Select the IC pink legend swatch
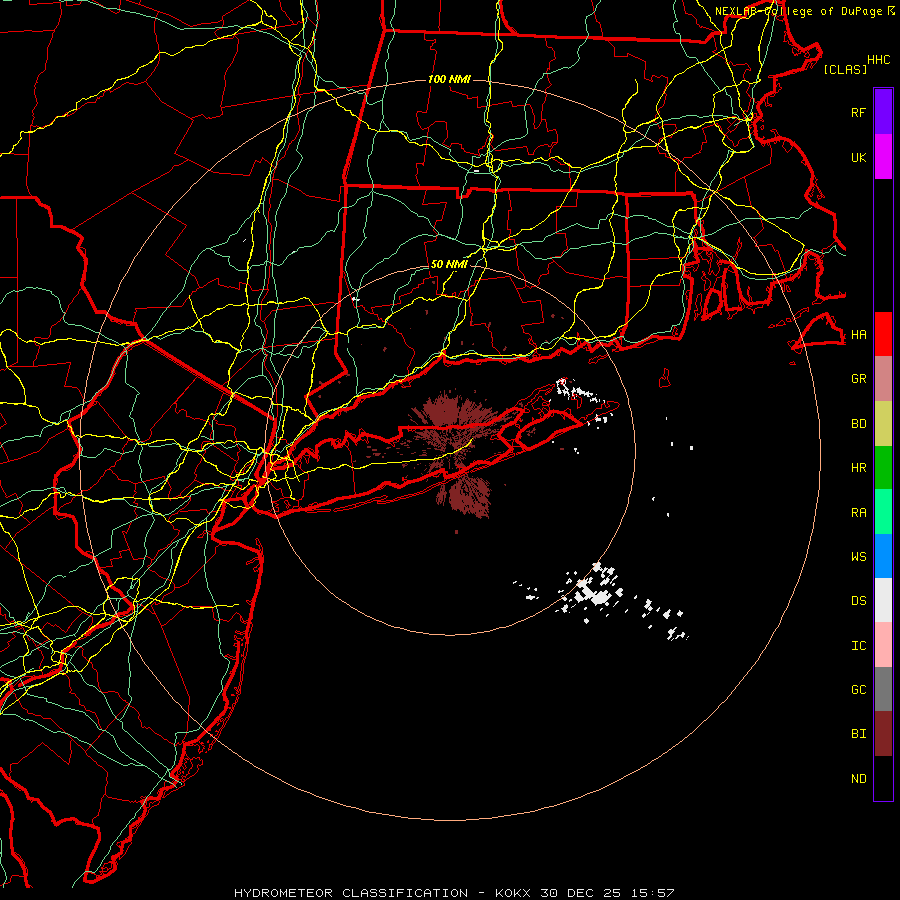900x900 pixels. tap(883, 645)
